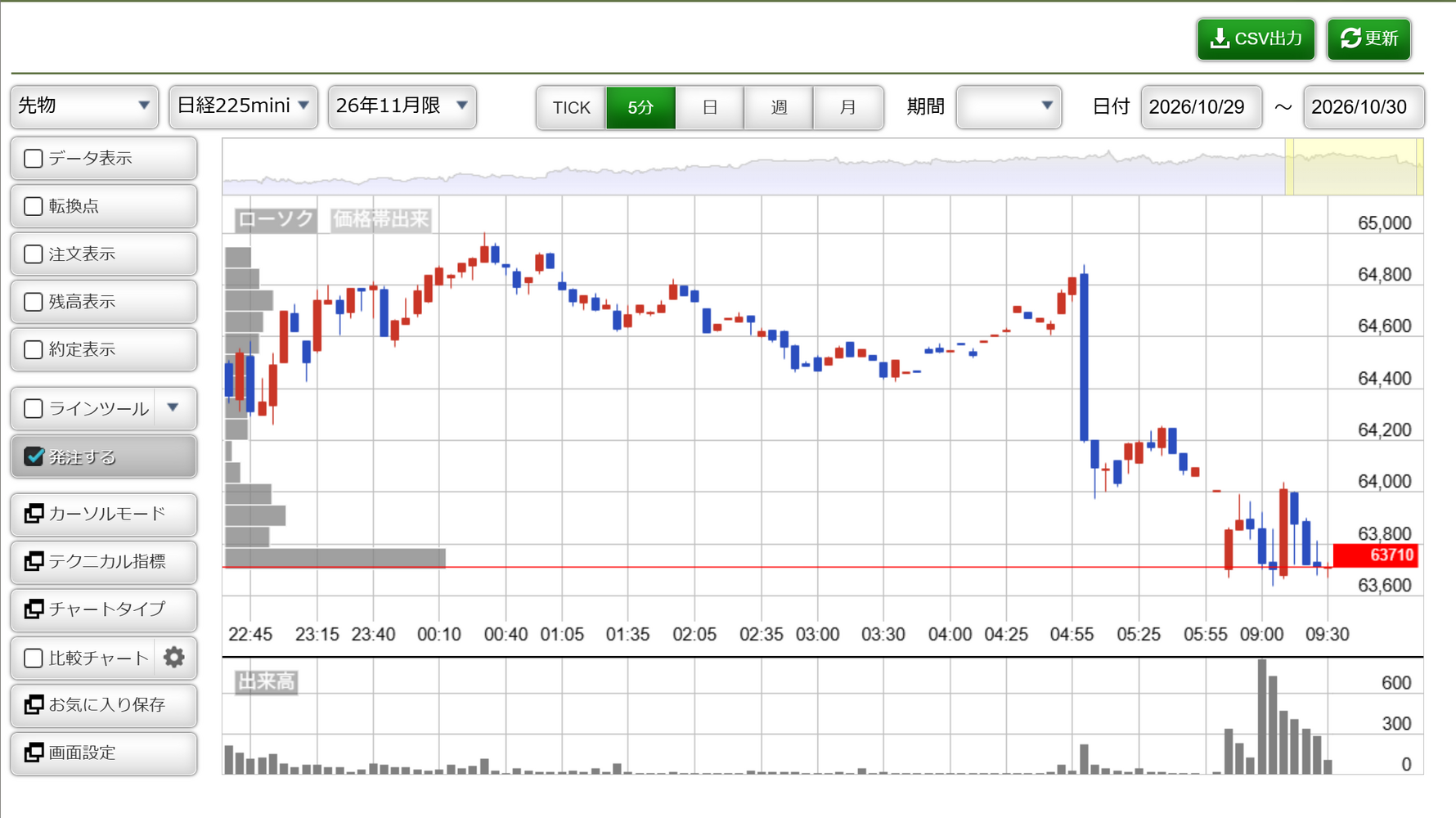Click the CSV出力 download icon
The width and height of the screenshot is (1456, 818).
click(1220, 38)
